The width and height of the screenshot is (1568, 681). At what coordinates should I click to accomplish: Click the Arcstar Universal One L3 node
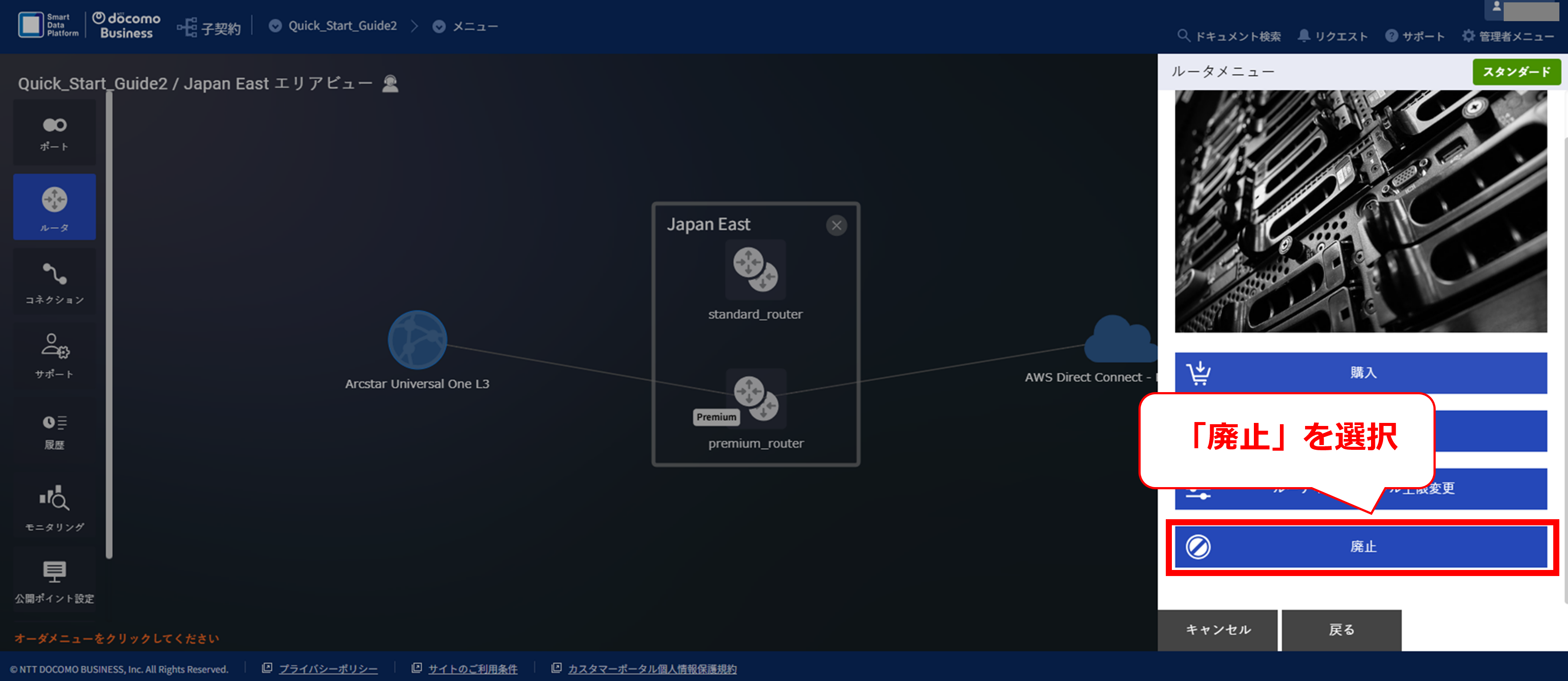[417, 340]
